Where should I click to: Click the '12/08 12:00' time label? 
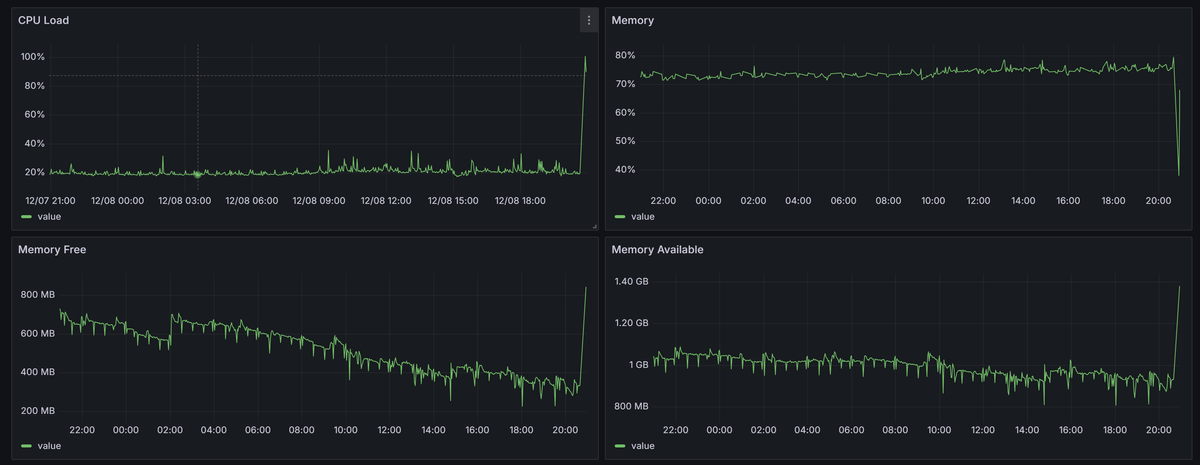coord(386,200)
